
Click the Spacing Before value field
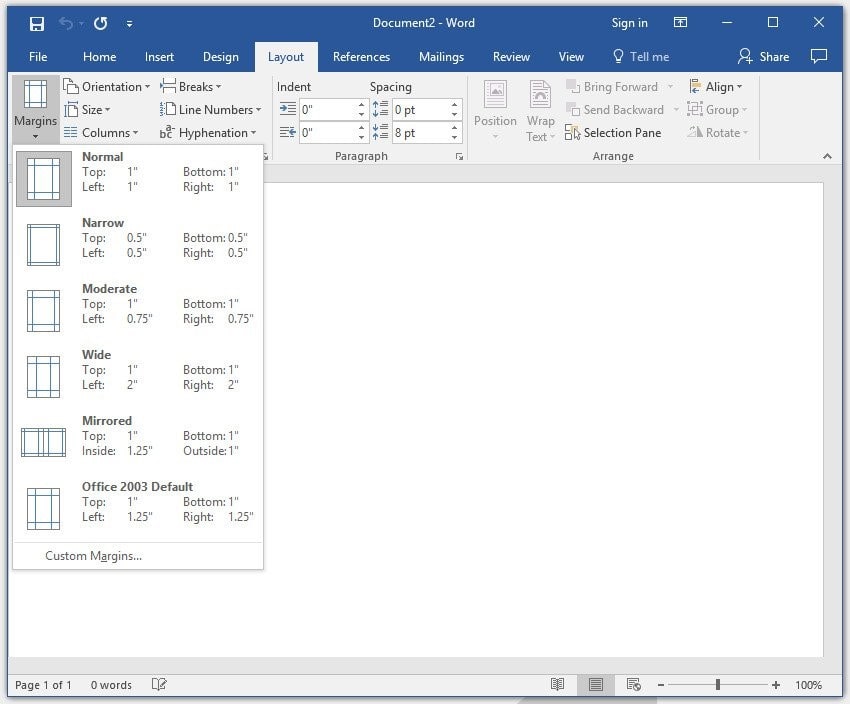coord(421,110)
